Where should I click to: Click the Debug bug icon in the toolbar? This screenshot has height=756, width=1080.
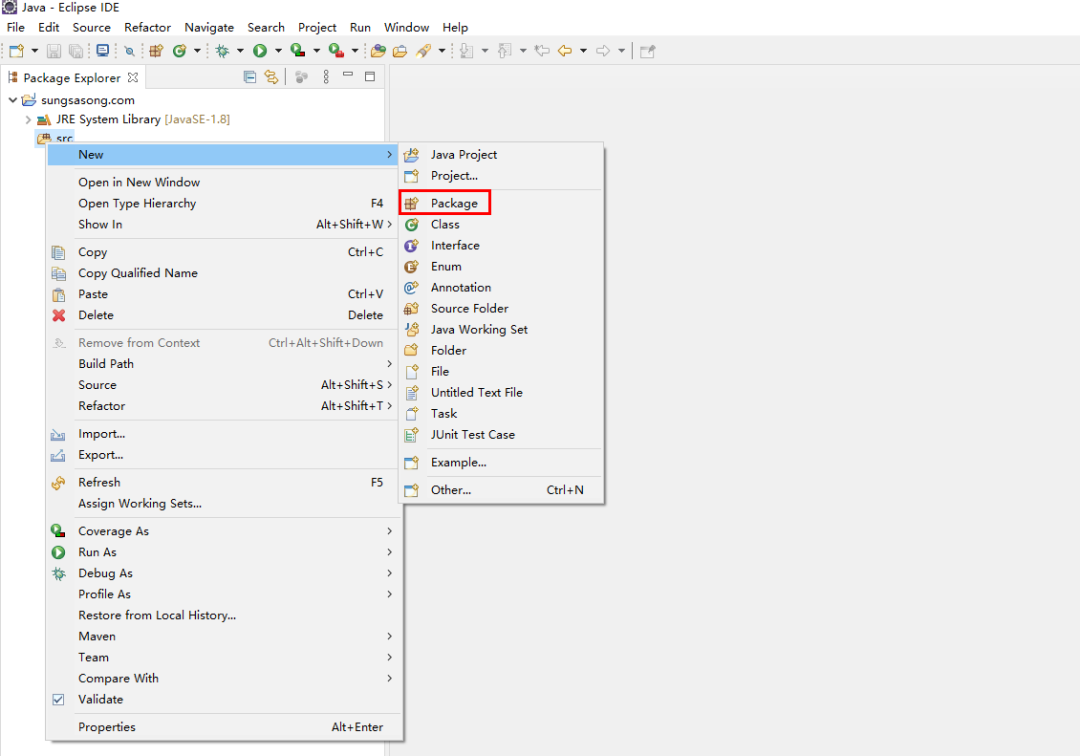pos(222,51)
